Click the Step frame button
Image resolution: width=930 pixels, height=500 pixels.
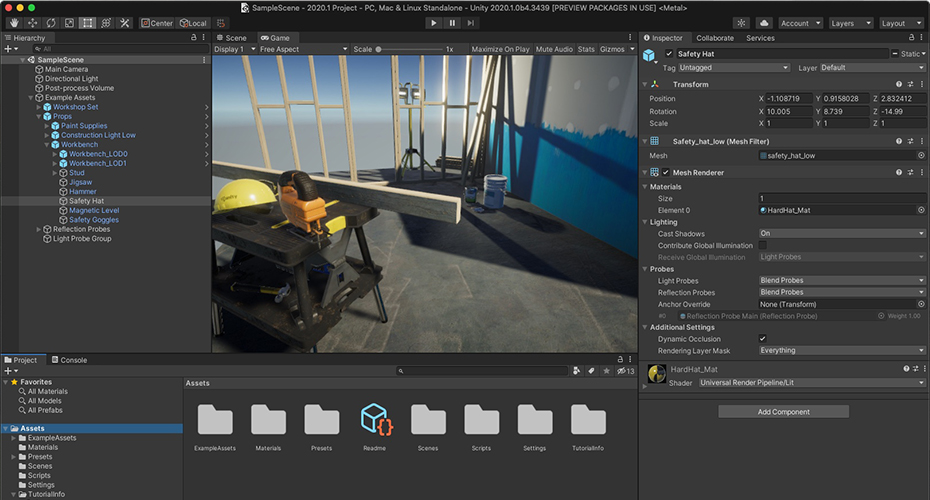pos(471,22)
